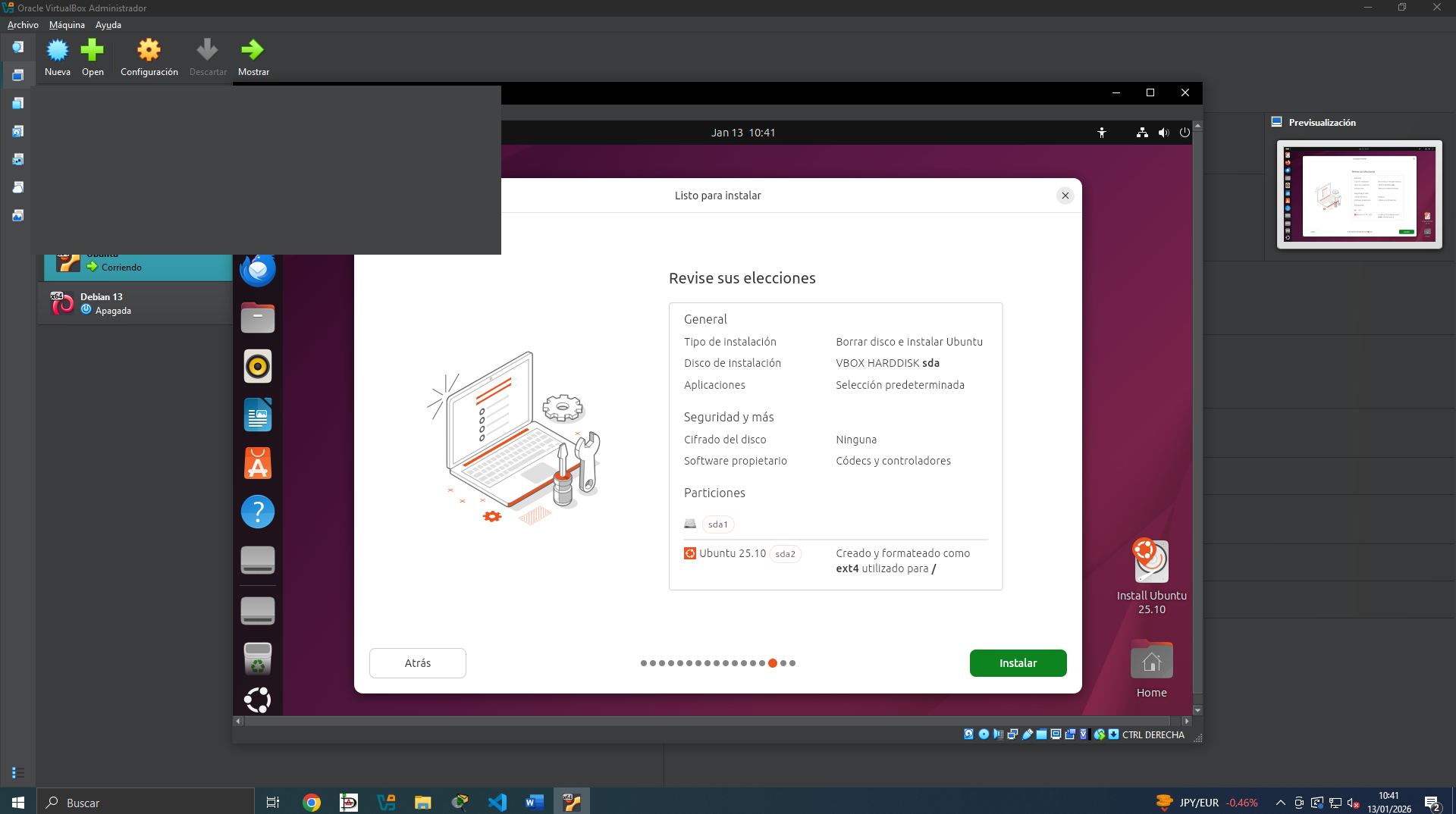The image size is (1456, 814).
Task: Click the optical disc status icon
Action: (984, 734)
